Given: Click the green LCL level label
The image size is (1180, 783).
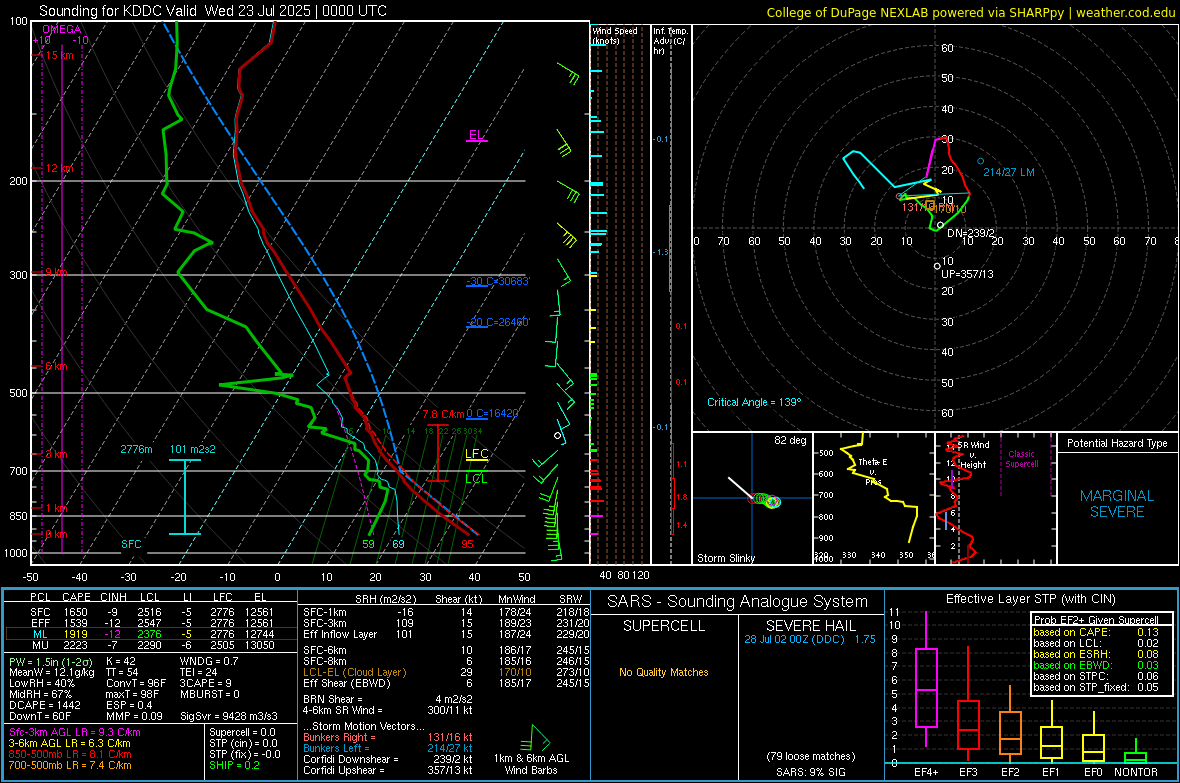Looking at the screenshot, I should pos(476,479).
